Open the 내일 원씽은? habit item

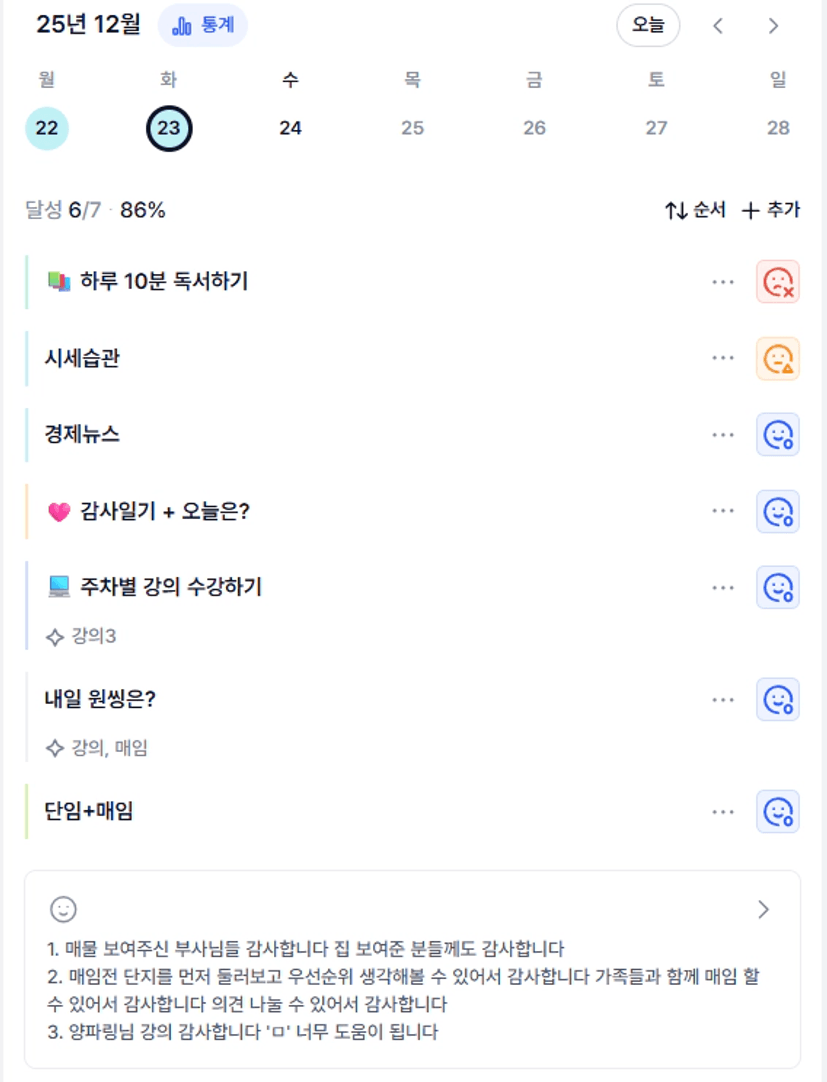click(x=101, y=699)
